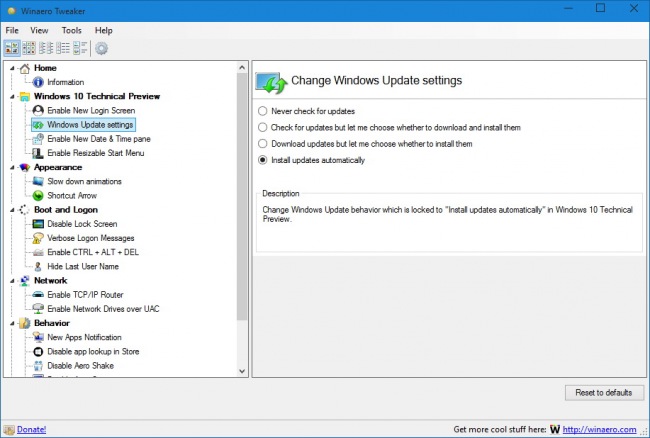Click the tree scrollbar down arrow

(x=242, y=371)
